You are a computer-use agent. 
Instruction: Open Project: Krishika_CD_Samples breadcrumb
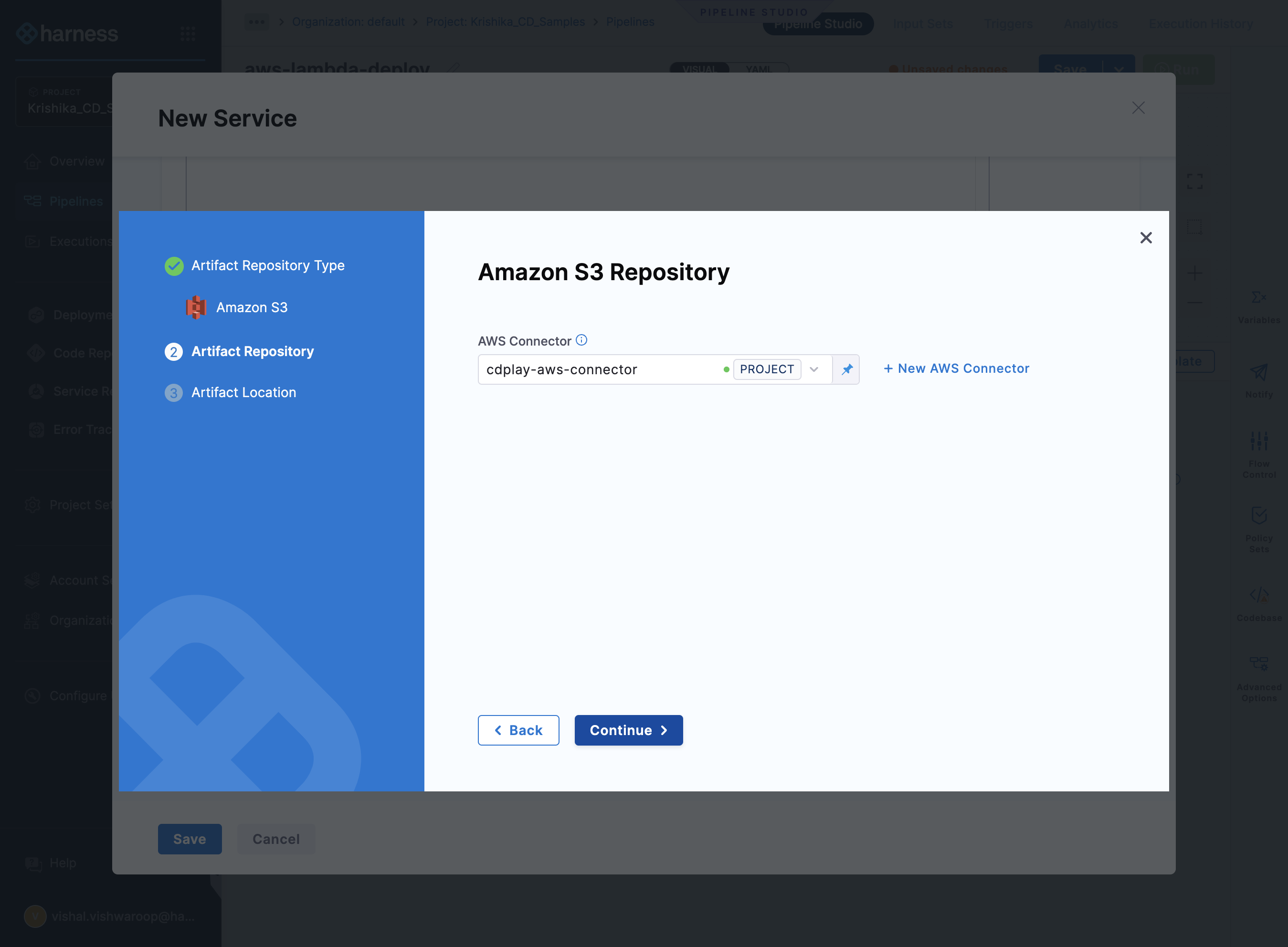tap(505, 22)
